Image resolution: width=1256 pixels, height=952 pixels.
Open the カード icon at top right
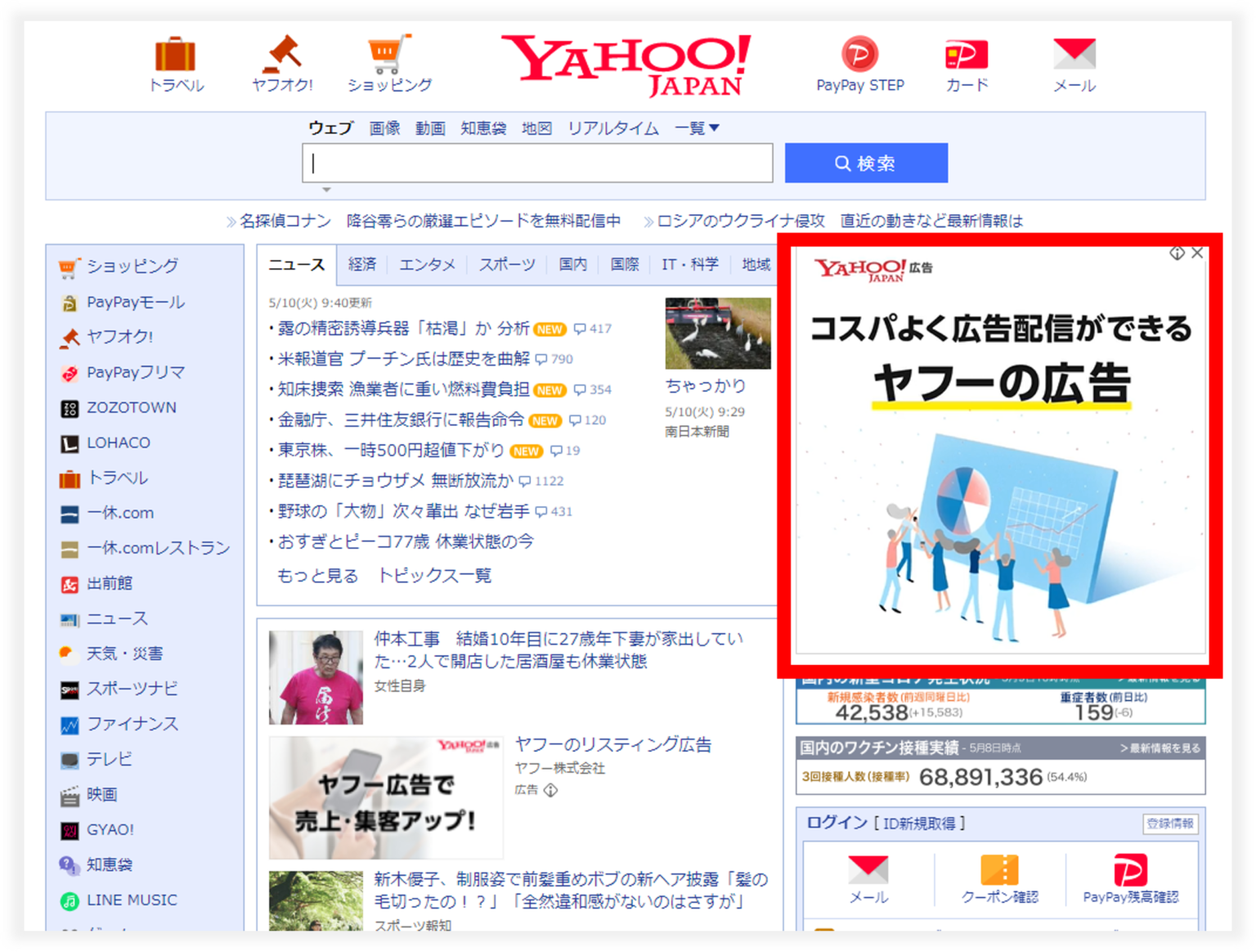tap(966, 55)
